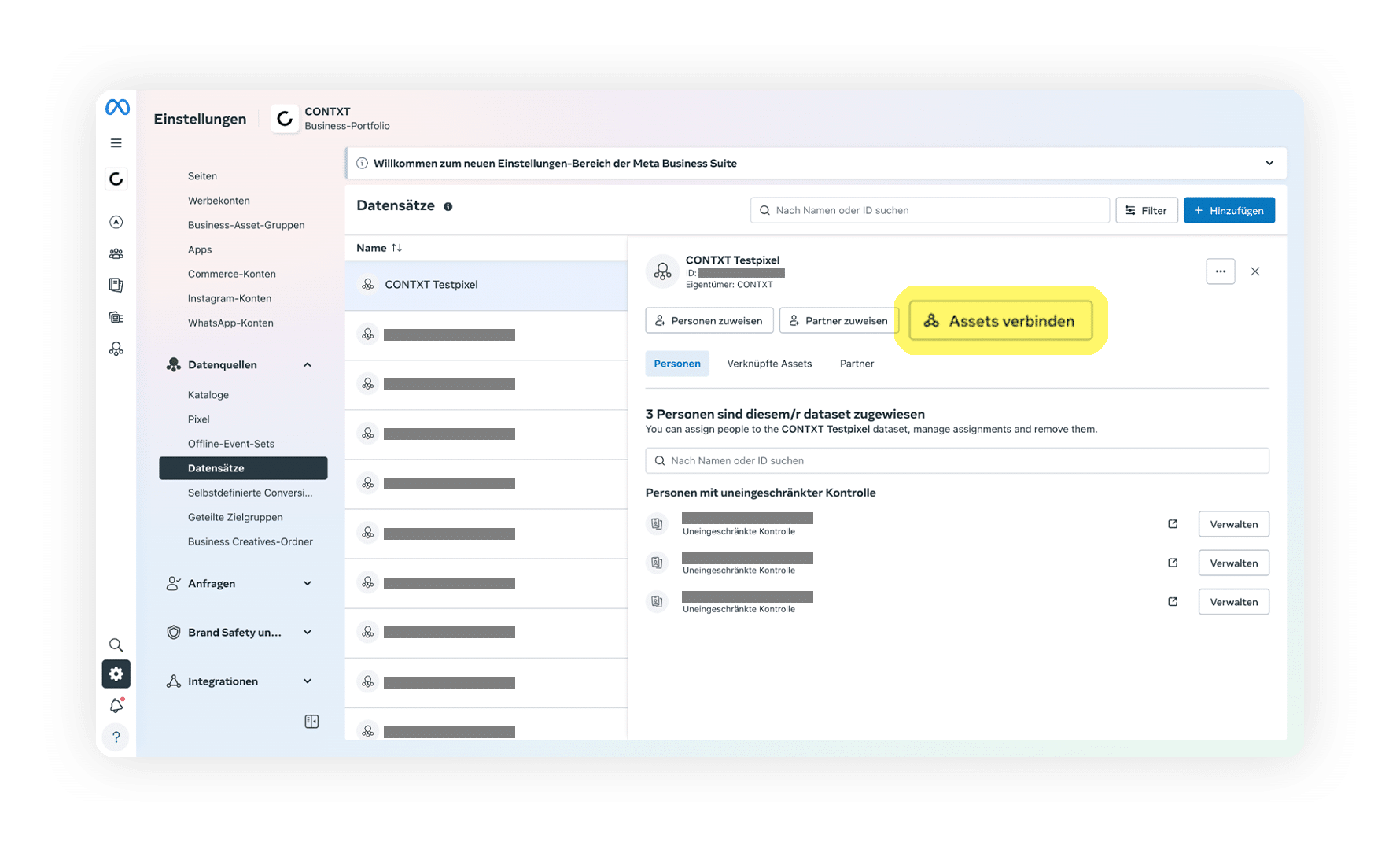This screenshot has height=853, width=1400.
Task: Click the Hinzufügen button
Action: (1229, 210)
